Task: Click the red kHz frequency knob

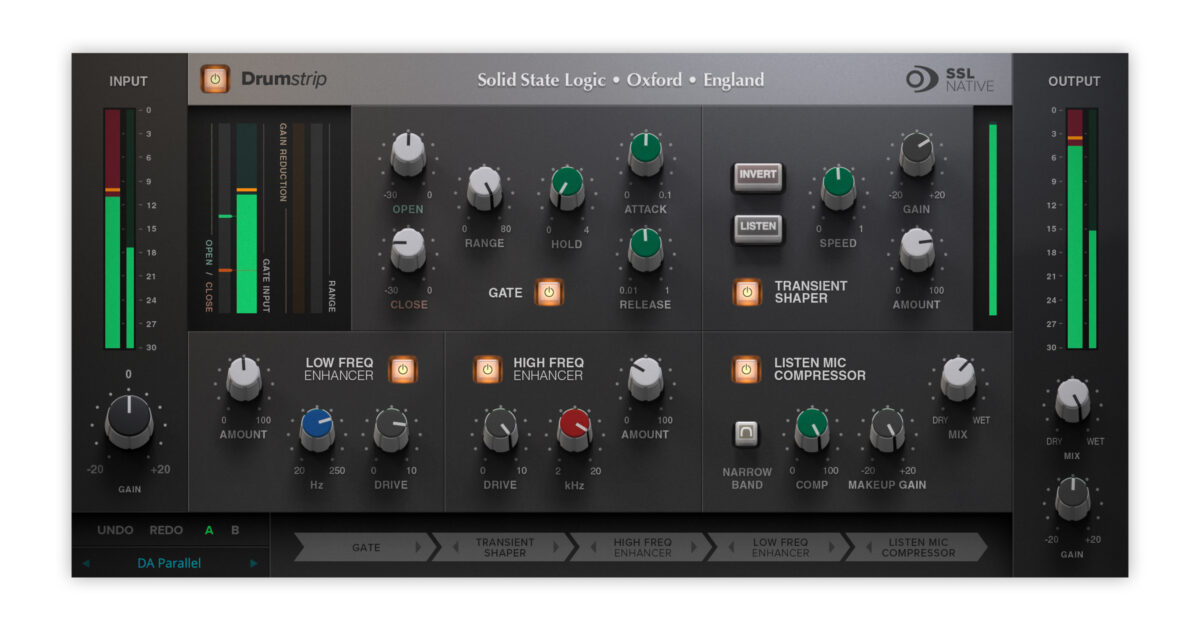Action: [x=575, y=429]
